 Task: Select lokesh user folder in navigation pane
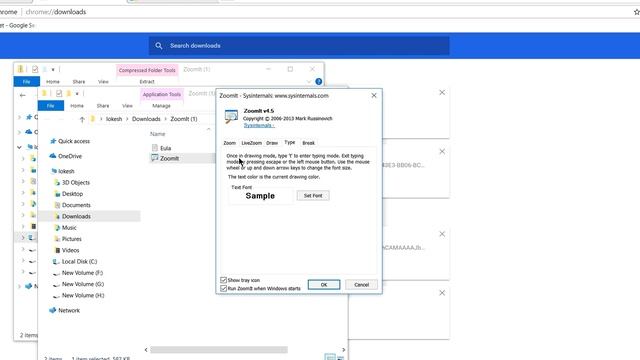coord(66,171)
